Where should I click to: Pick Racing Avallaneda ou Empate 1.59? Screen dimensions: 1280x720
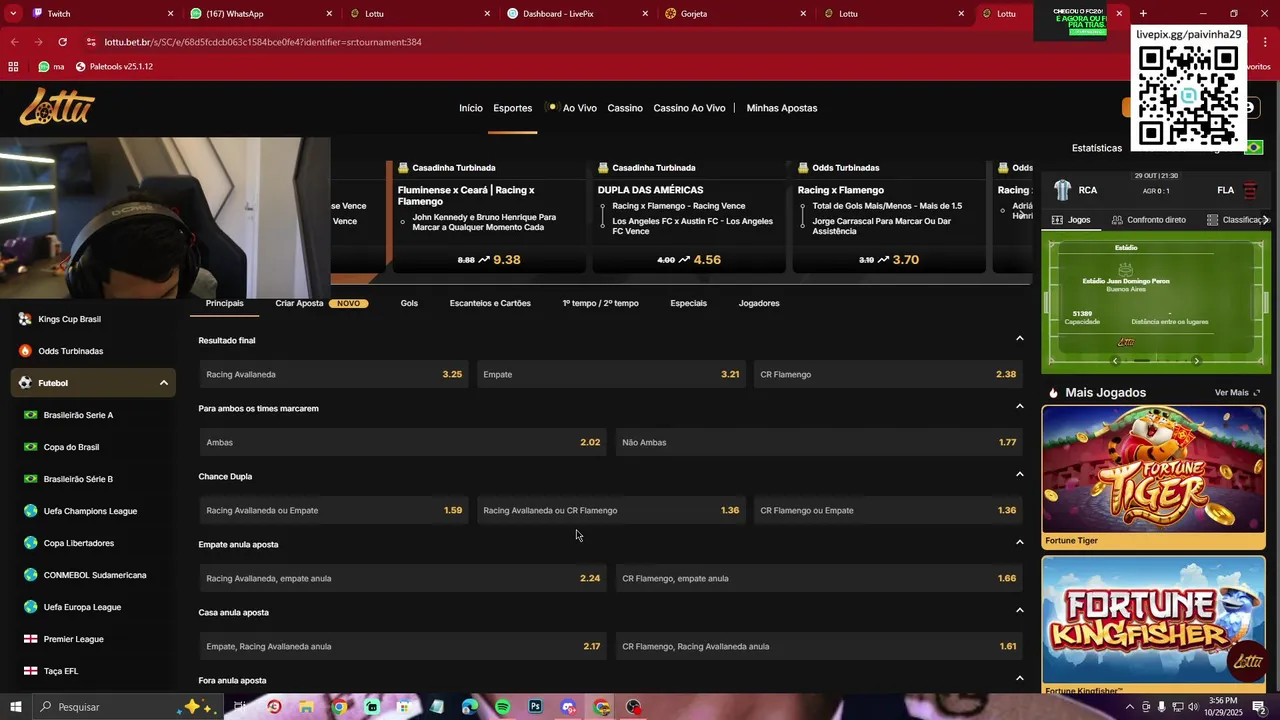(x=334, y=510)
